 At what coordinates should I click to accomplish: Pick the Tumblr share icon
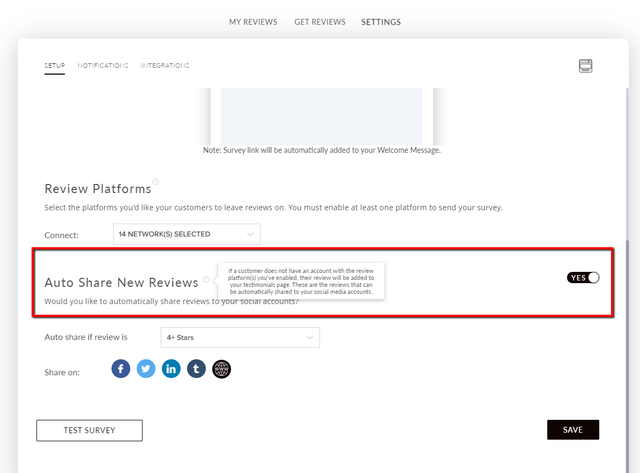[x=196, y=369]
